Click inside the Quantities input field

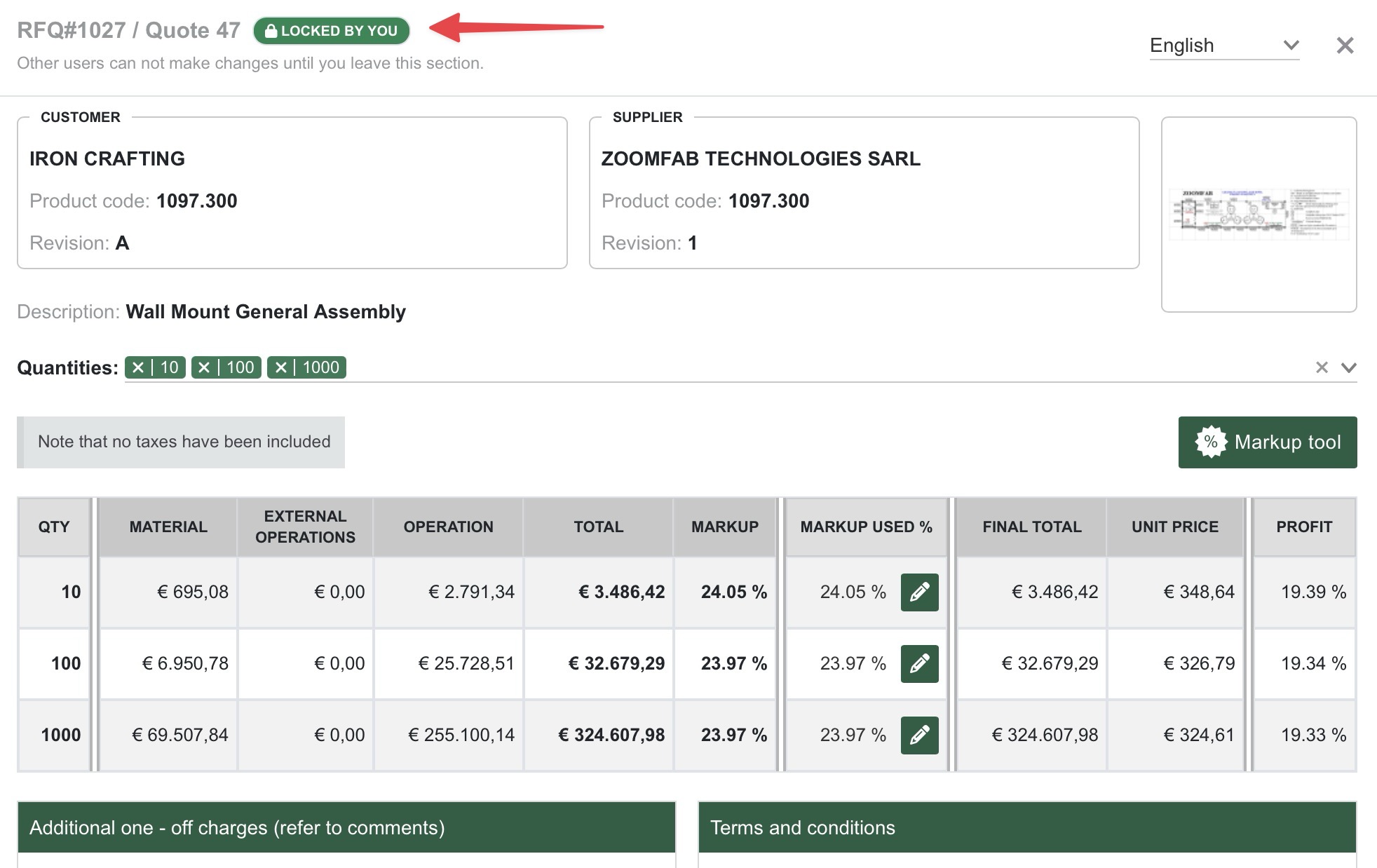[771, 367]
